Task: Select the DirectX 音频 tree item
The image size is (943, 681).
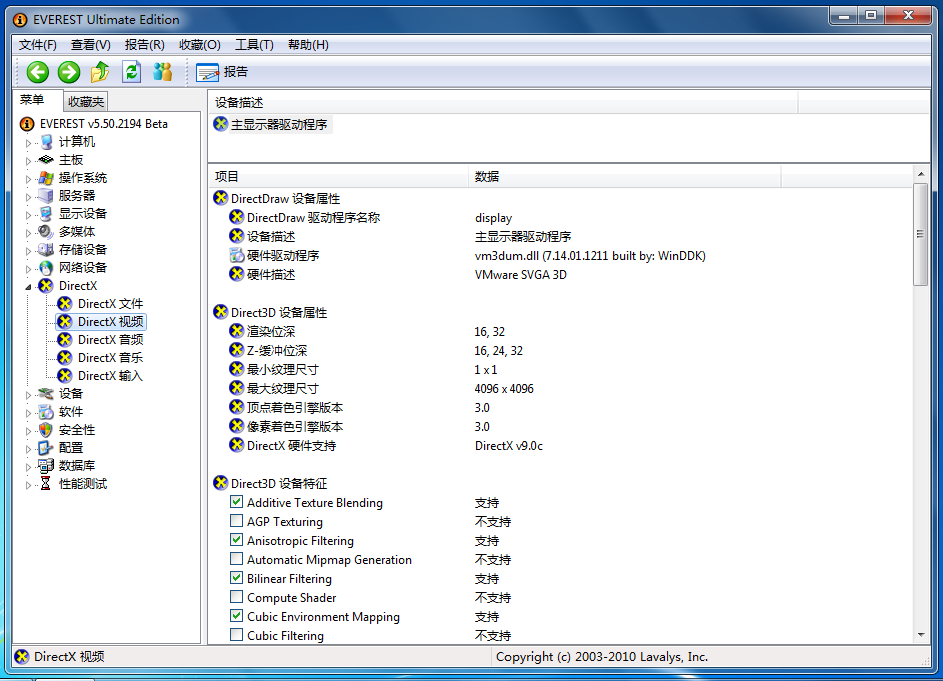Action: coord(110,340)
